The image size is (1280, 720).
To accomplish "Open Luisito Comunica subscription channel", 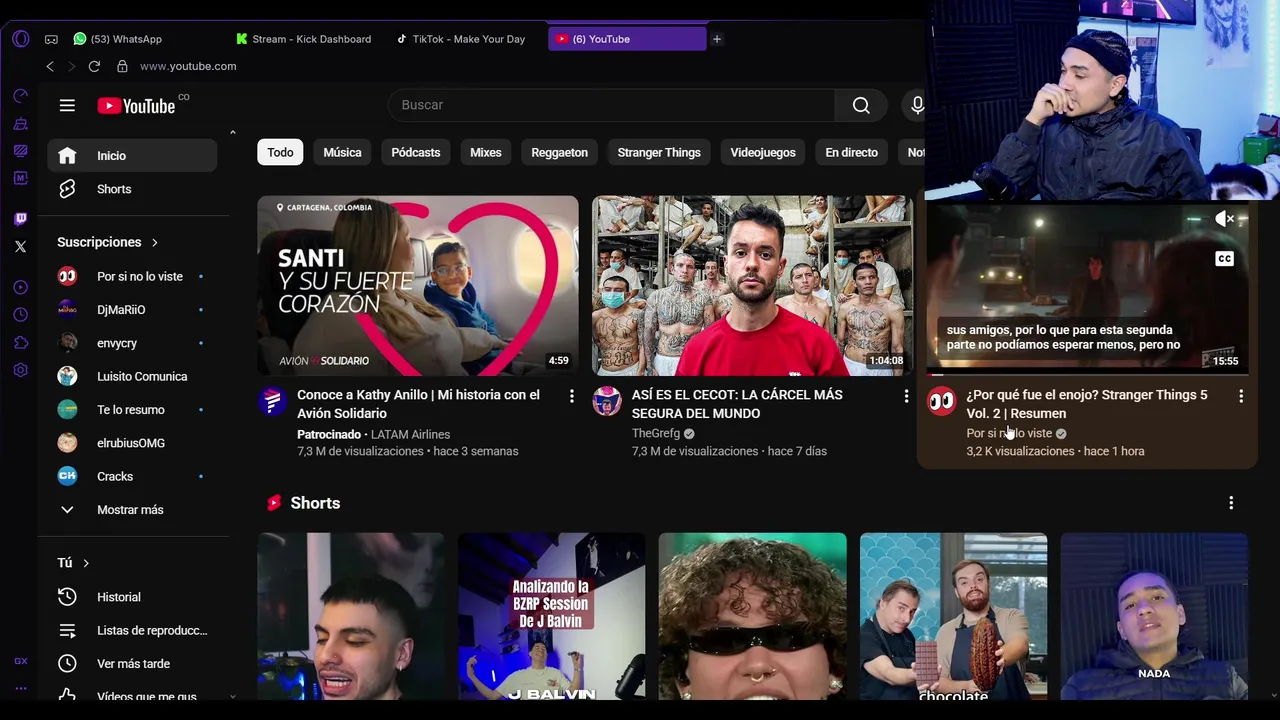I will point(132,376).
